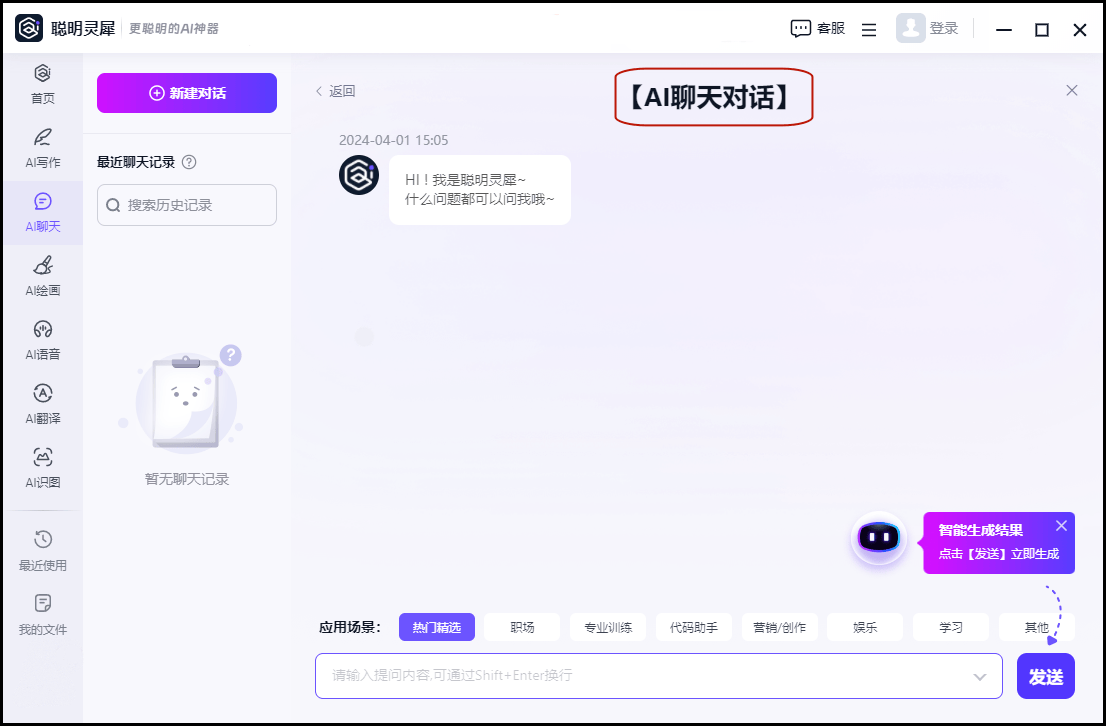Expand the dropdown arrow in prompt input
1106x726 pixels.
pyautogui.click(x=980, y=677)
